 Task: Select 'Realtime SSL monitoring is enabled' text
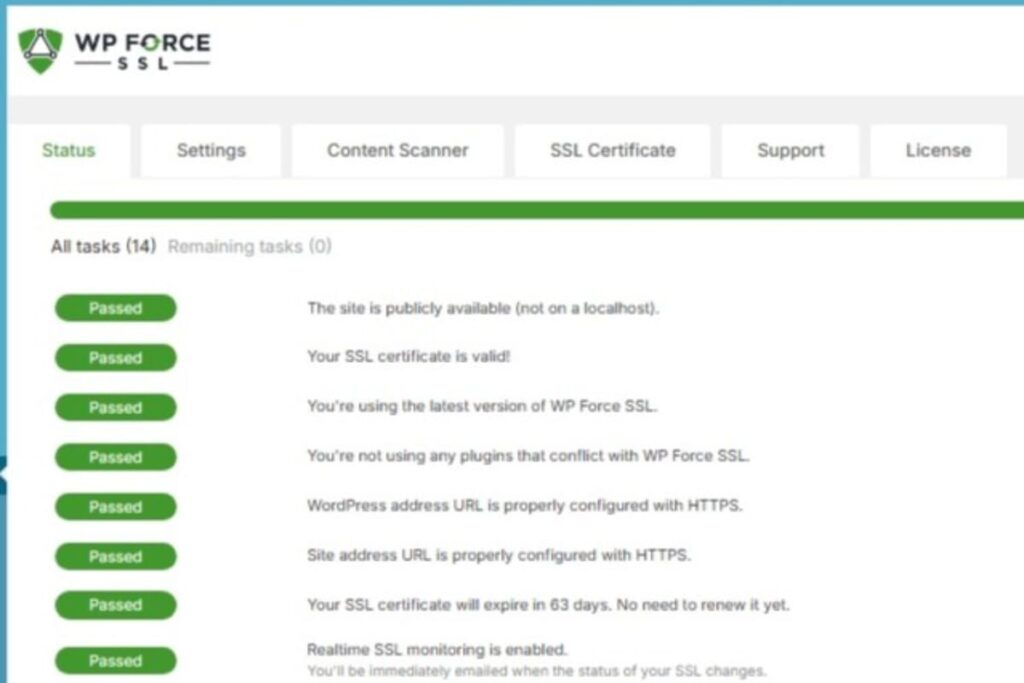(x=436, y=650)
